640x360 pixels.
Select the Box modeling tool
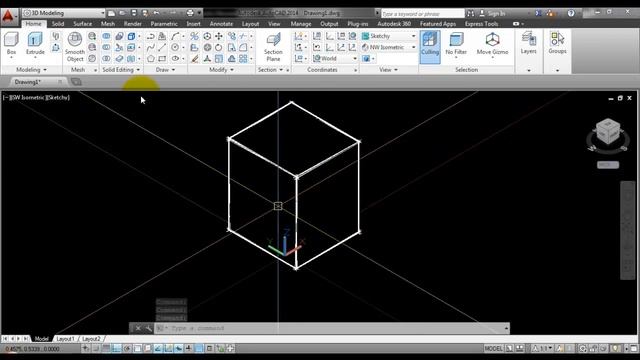click(11, 44)
